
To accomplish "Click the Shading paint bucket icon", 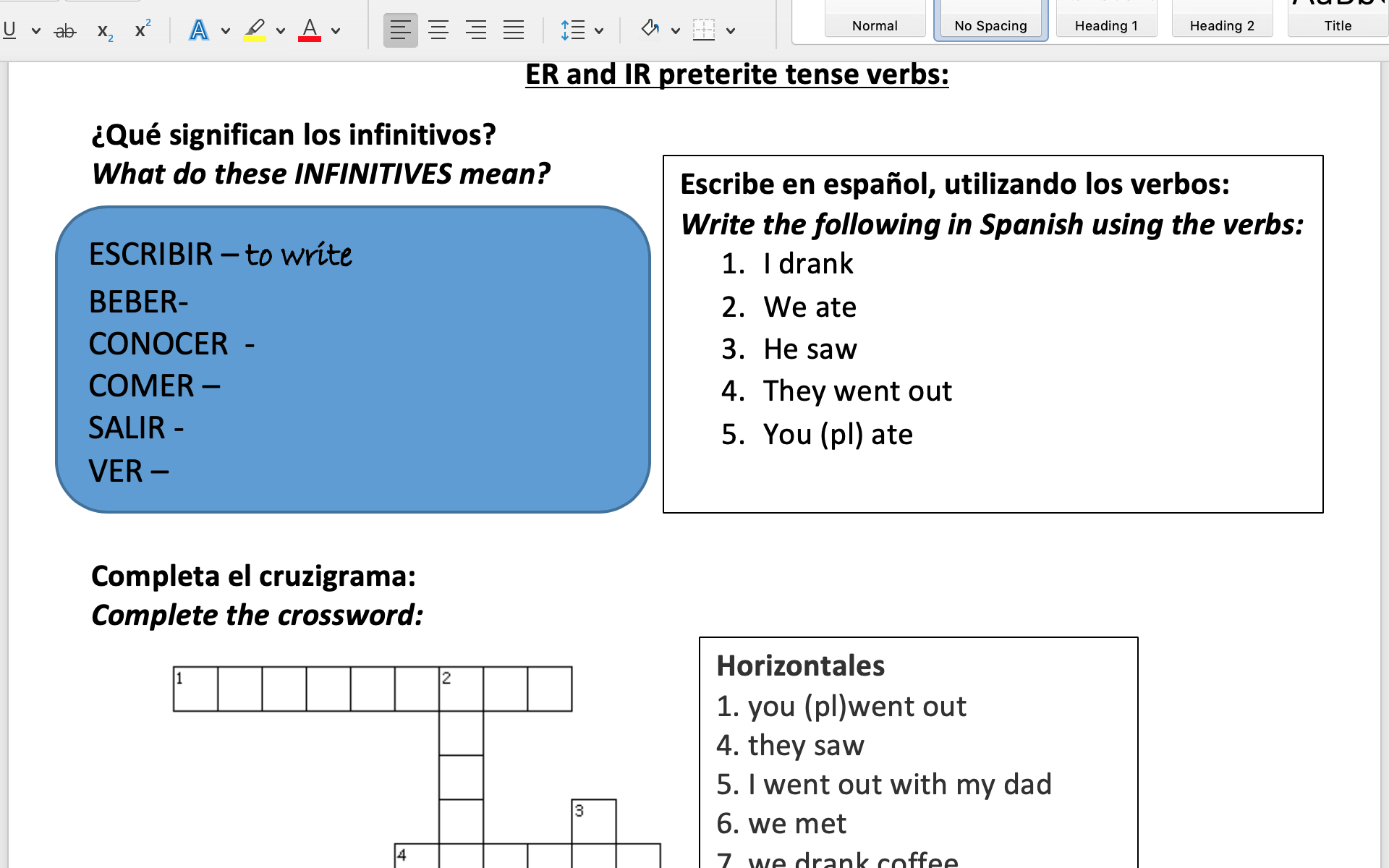I will [650, 29].
